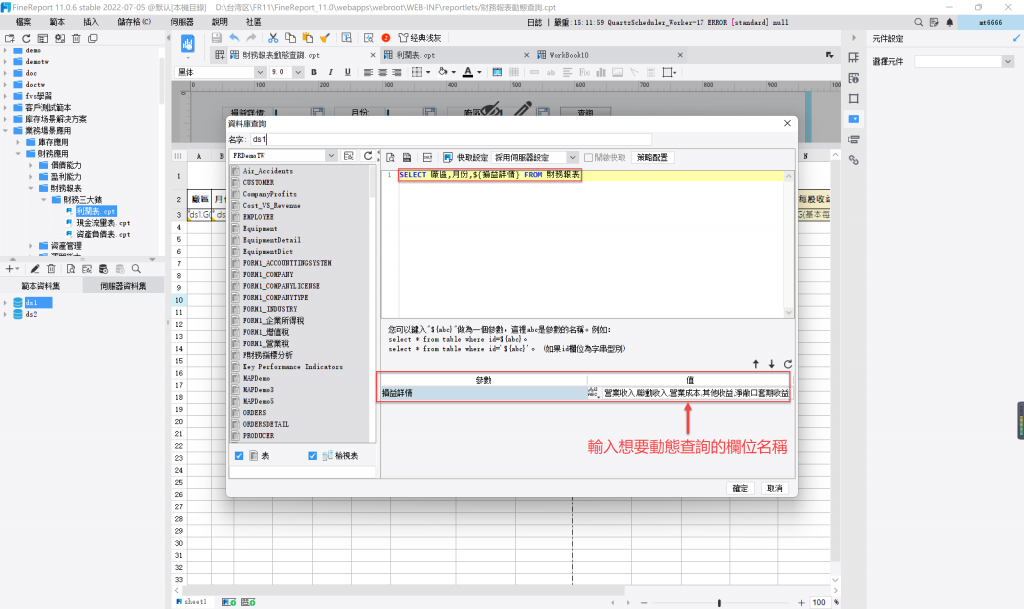The image size is (1024, 609).
Task: Select the 現金流量表.cpt file in the tree
Action: [103, 223]
